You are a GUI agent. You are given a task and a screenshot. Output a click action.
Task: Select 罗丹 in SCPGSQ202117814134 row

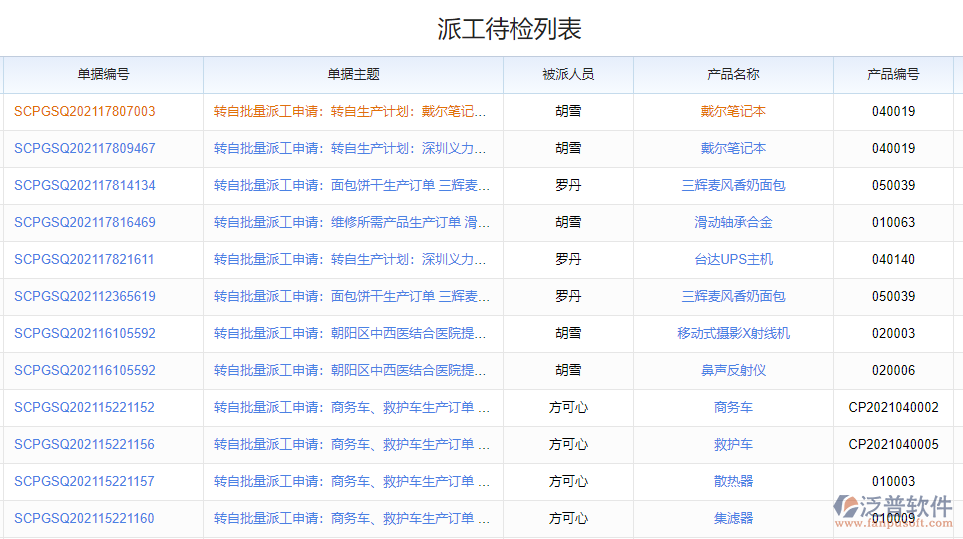point(568,185)
